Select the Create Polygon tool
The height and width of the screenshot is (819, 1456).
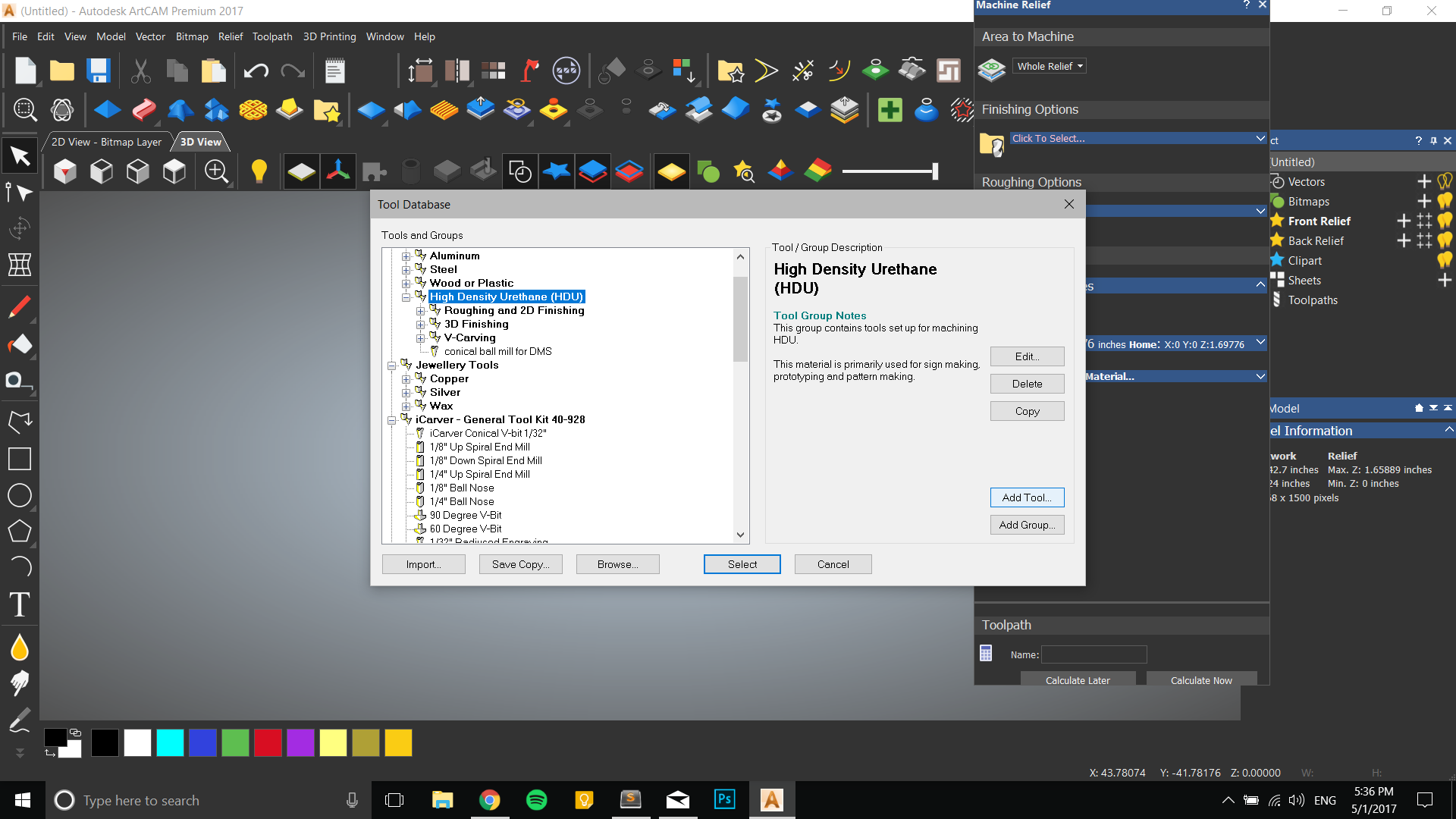(20, 532)
